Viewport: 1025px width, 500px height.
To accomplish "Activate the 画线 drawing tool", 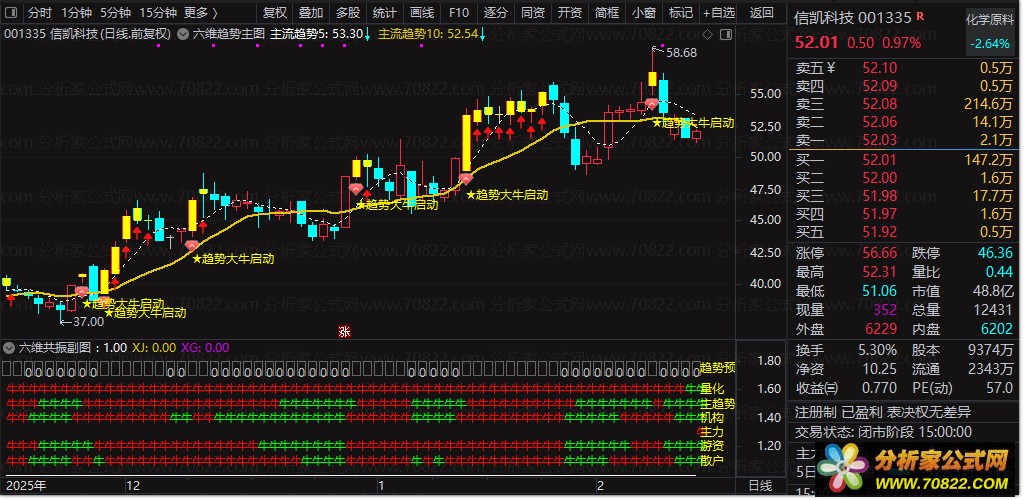I will [422, 12].
